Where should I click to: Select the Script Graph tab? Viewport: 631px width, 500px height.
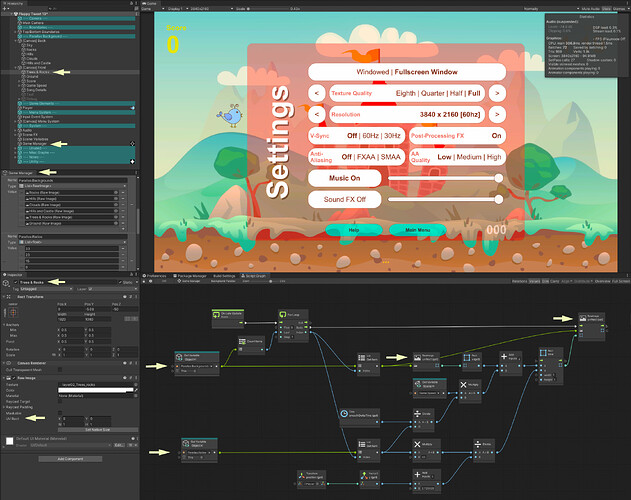tap(254, 276)
